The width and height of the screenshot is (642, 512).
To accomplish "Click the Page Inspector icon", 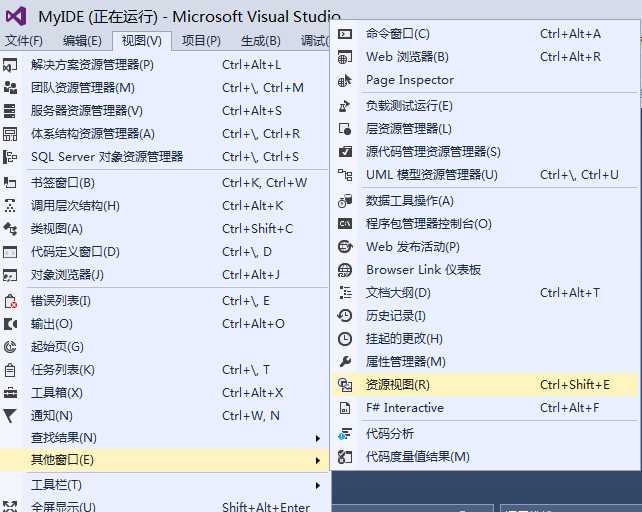I will (x=345, y=80).
